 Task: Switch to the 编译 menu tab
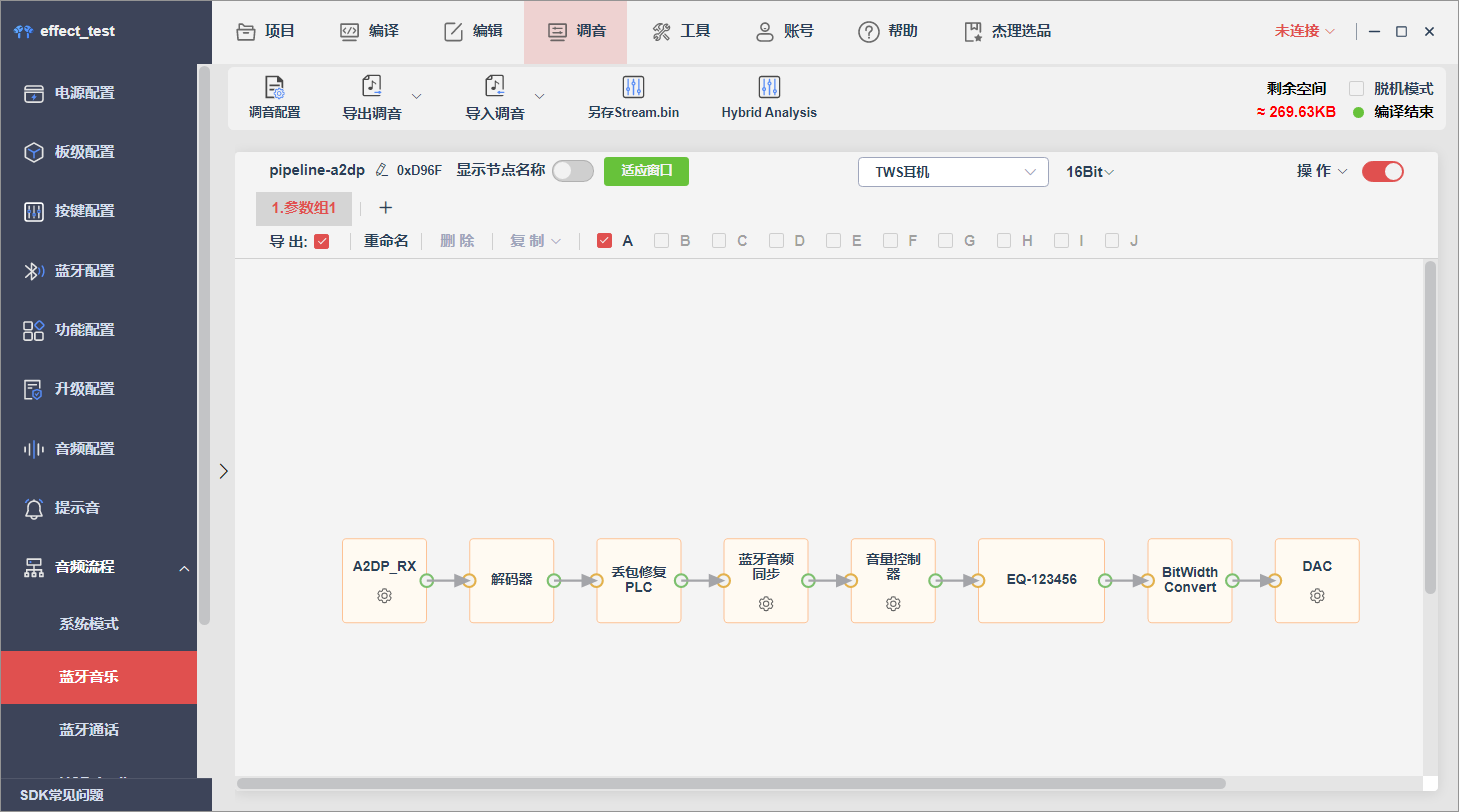[370, 32]
